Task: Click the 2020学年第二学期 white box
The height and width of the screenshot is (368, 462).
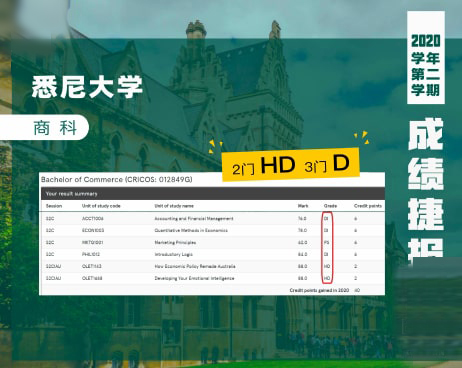Action: click(426, 57)
